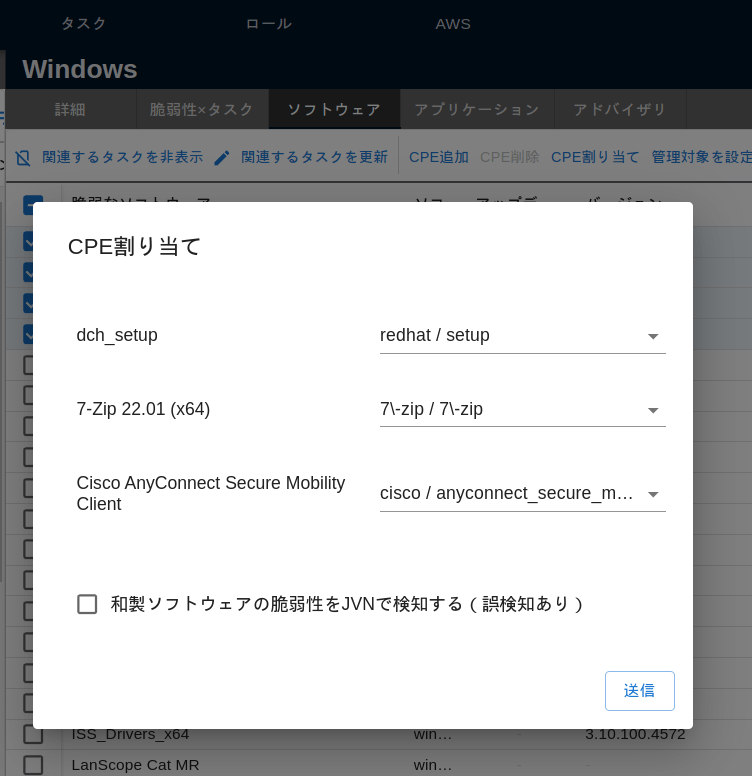Image resolution: width=752 pixels, height=776 pixels.
Task: Expand the Cisco AnyConnect CPE dropdown arrow
Action: 652,494
